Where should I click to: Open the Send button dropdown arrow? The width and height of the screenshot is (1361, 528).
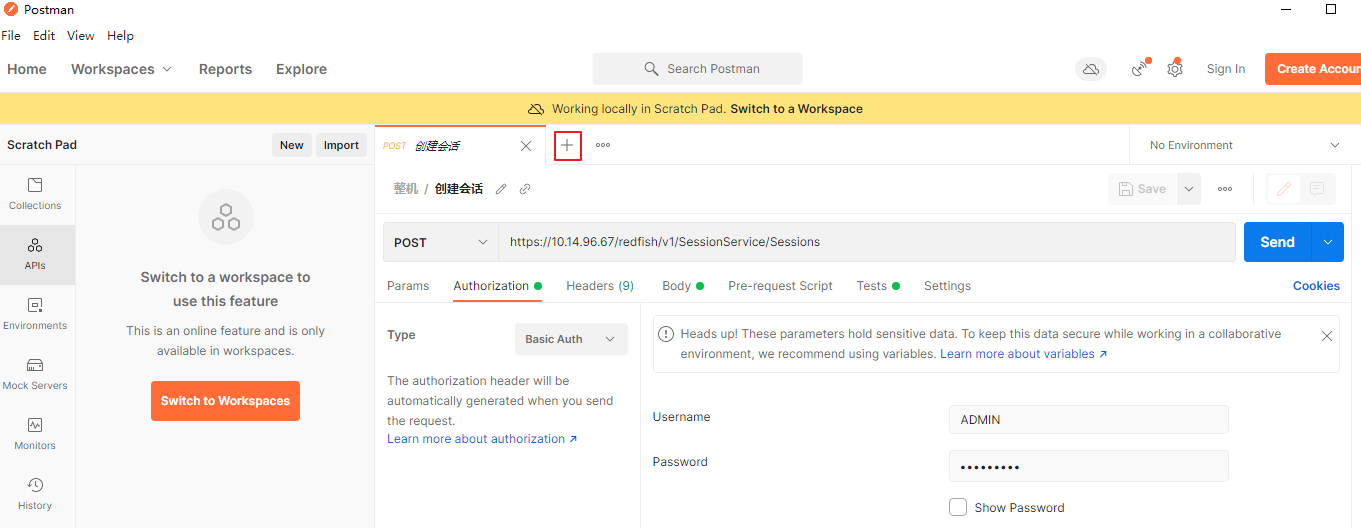pos(1327,242)
